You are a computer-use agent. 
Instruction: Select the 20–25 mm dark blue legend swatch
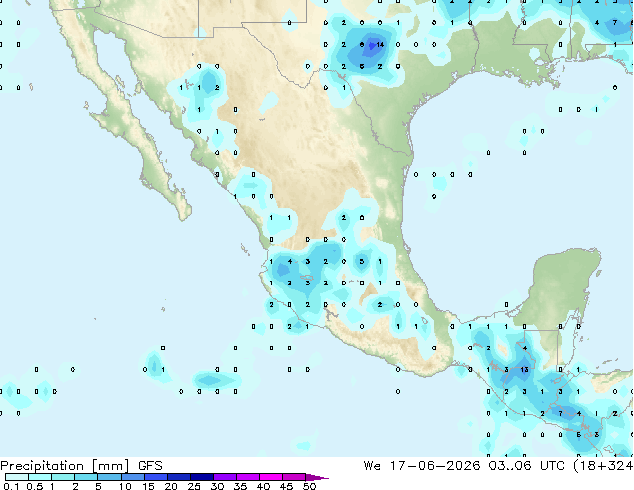click(179, 477)
